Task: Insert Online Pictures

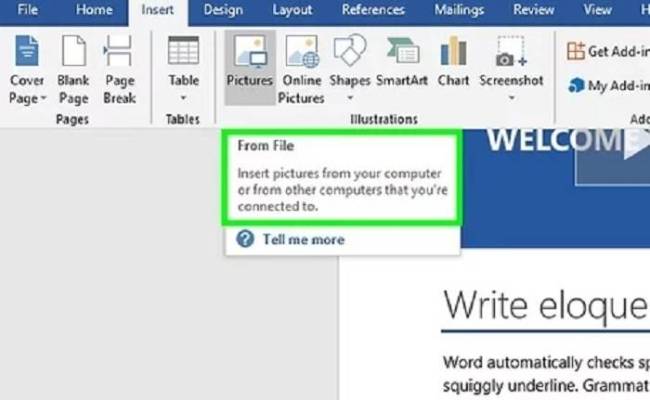Action: point(301,69)
